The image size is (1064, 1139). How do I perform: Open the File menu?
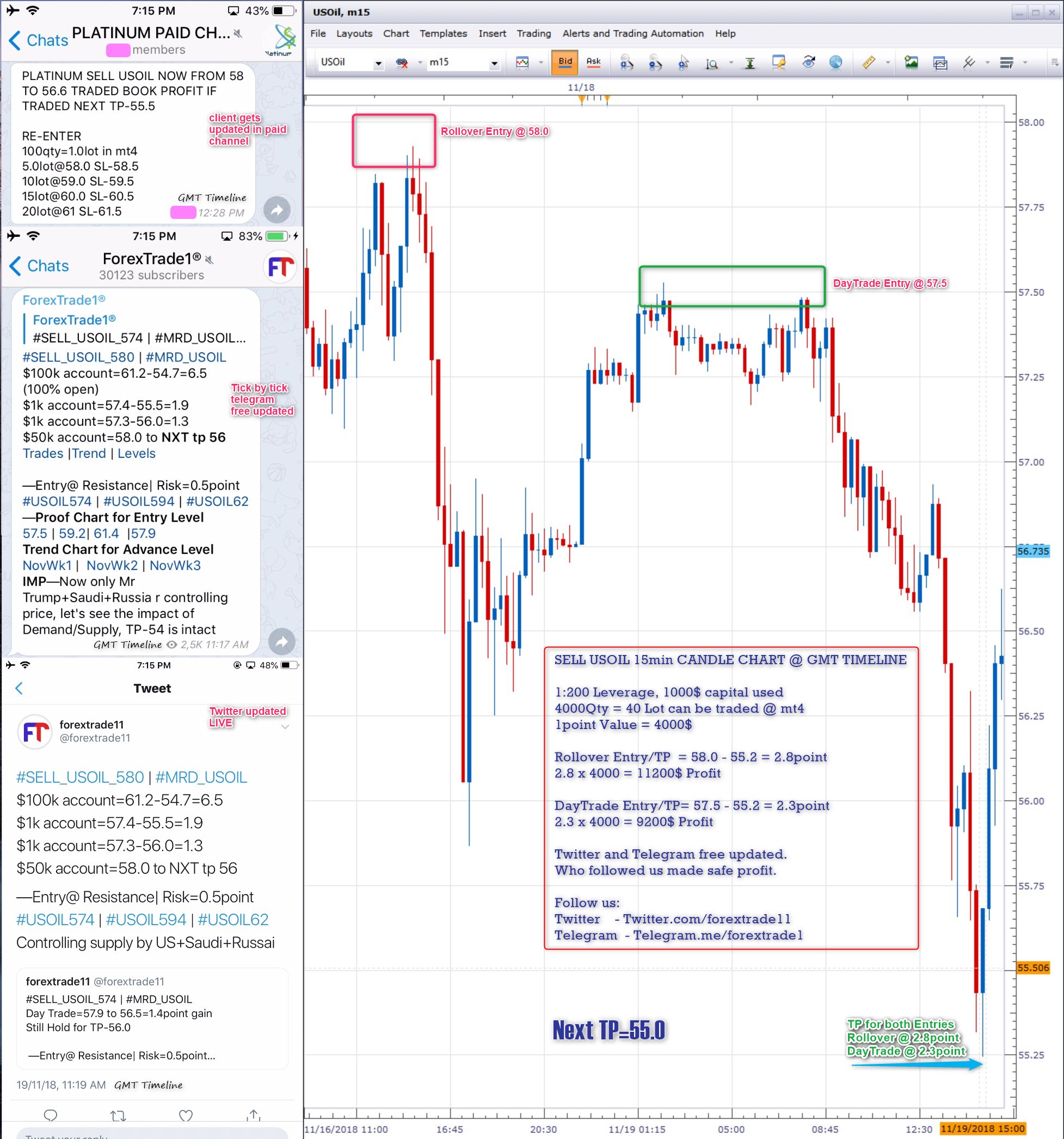(x=318, y=33)
